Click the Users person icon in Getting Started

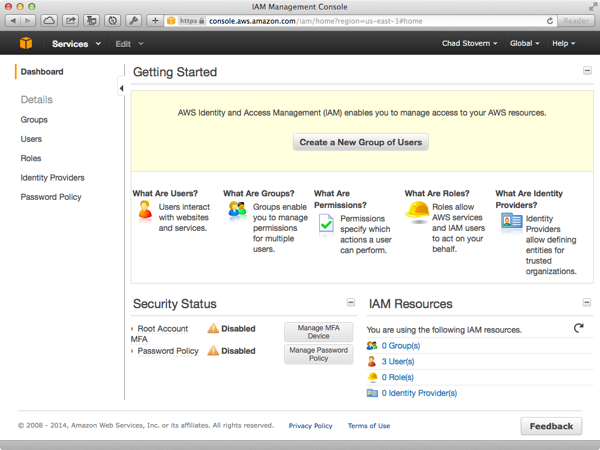coord(145,210)
